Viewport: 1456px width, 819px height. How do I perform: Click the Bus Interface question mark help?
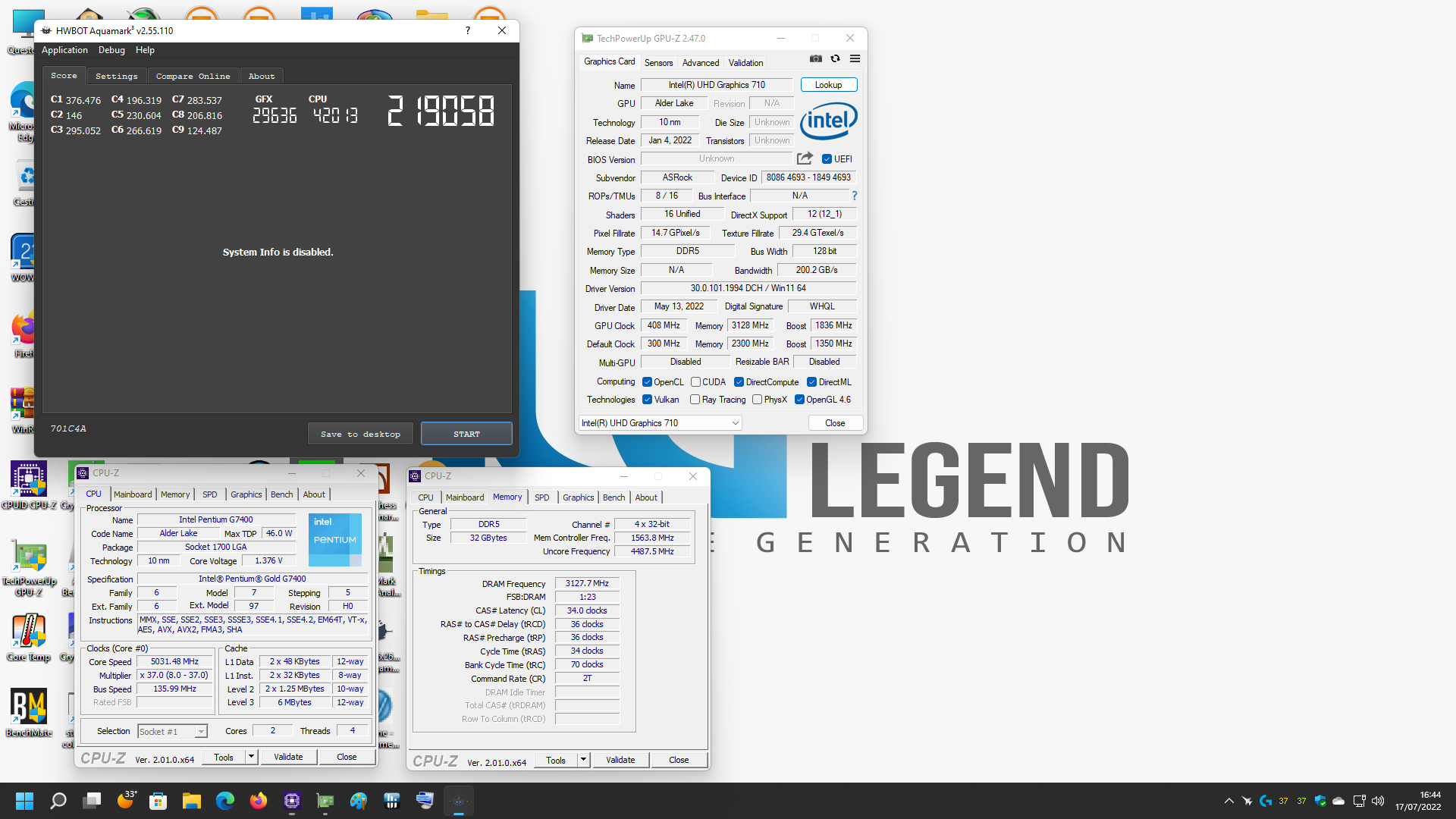tap(855, 196)
